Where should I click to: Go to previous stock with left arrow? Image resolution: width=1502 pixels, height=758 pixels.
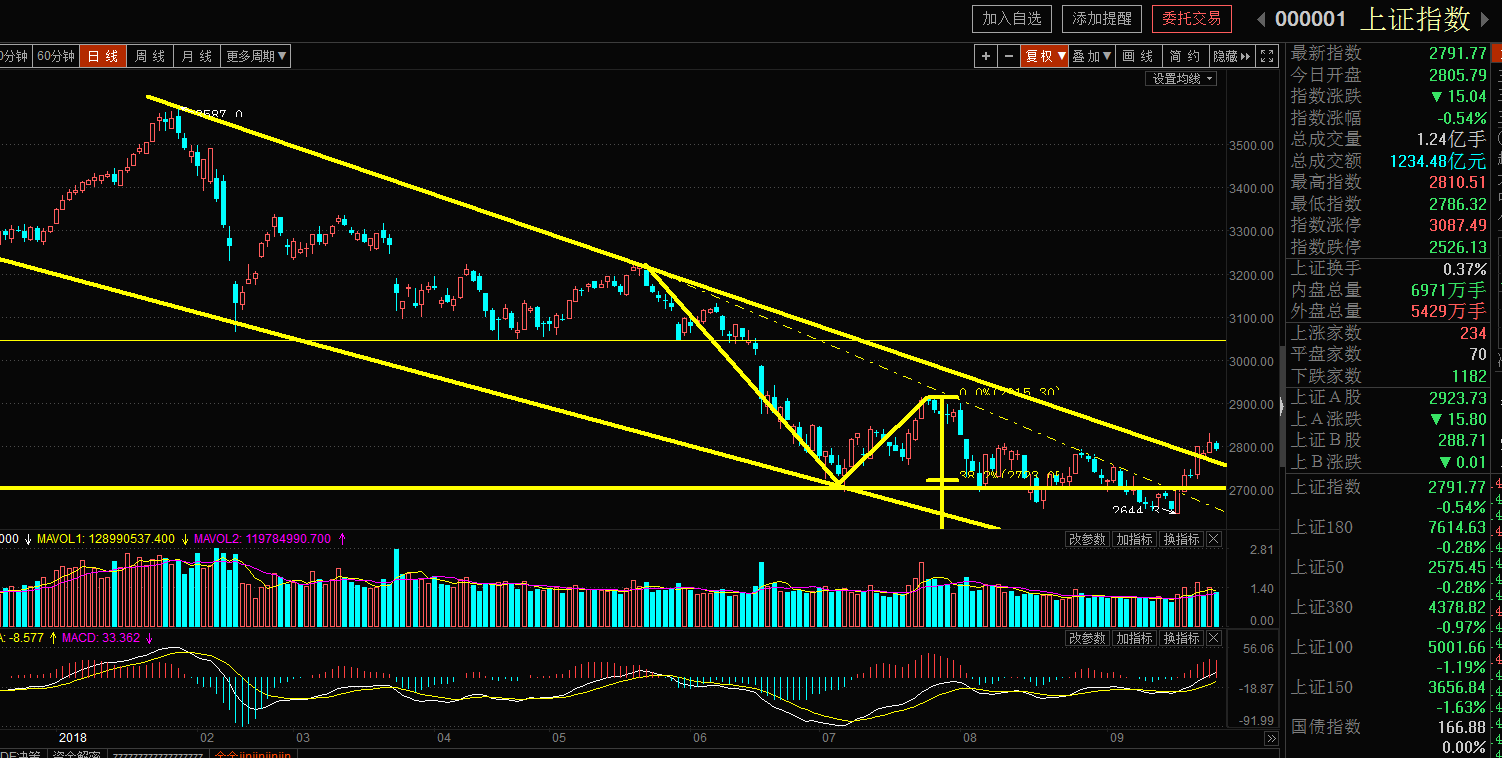coord(1260,19)
